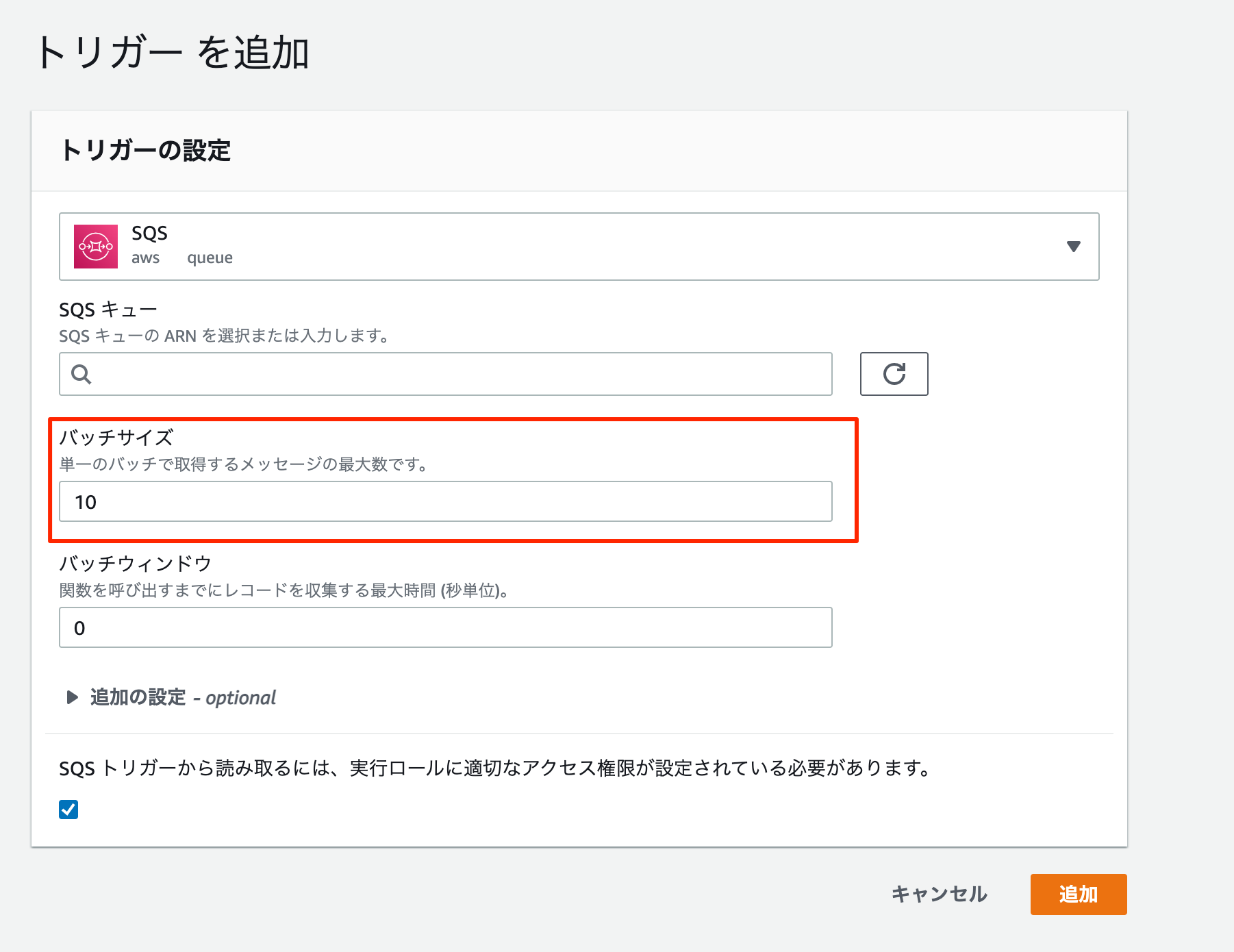Image resolution: width=1234 pixels, height=952 pixels.
Task: Click the バッチサイズ input showing 10
Action: pyautogui.click(x=445, y=501)
